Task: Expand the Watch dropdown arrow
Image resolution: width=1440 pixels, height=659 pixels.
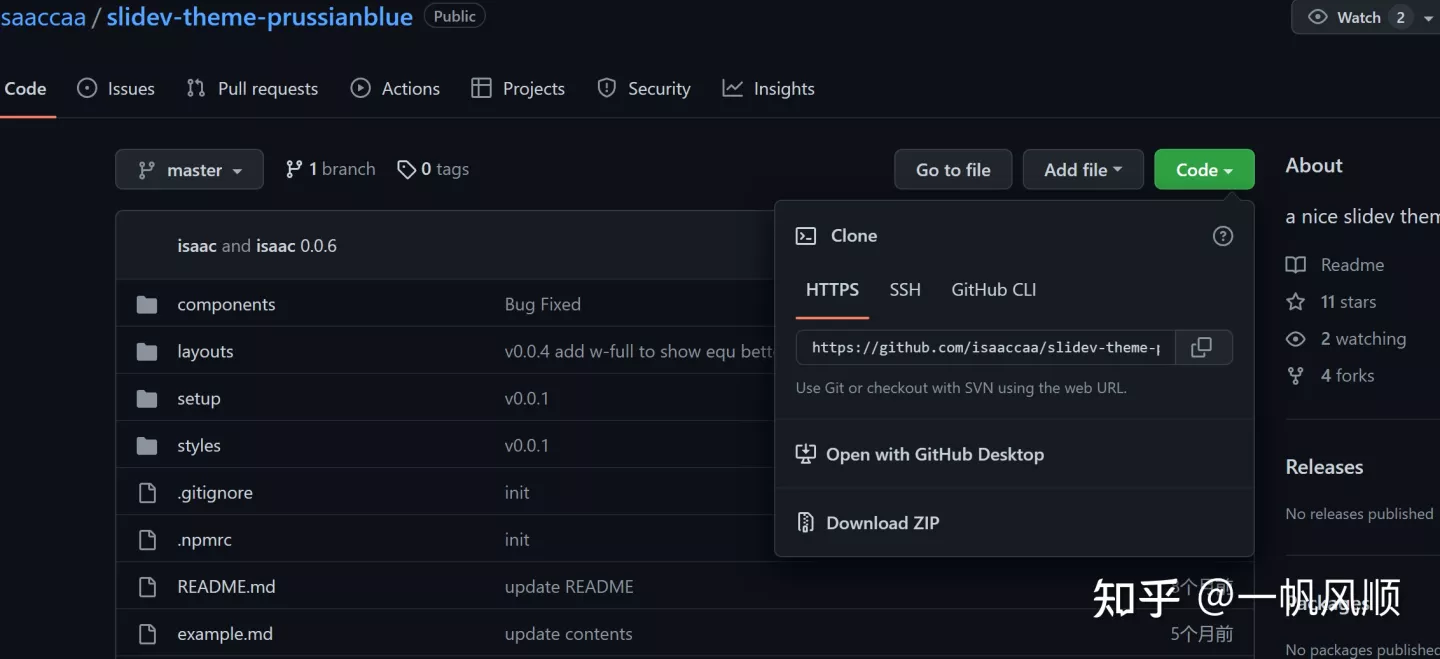Action: tap(1426, 17)
